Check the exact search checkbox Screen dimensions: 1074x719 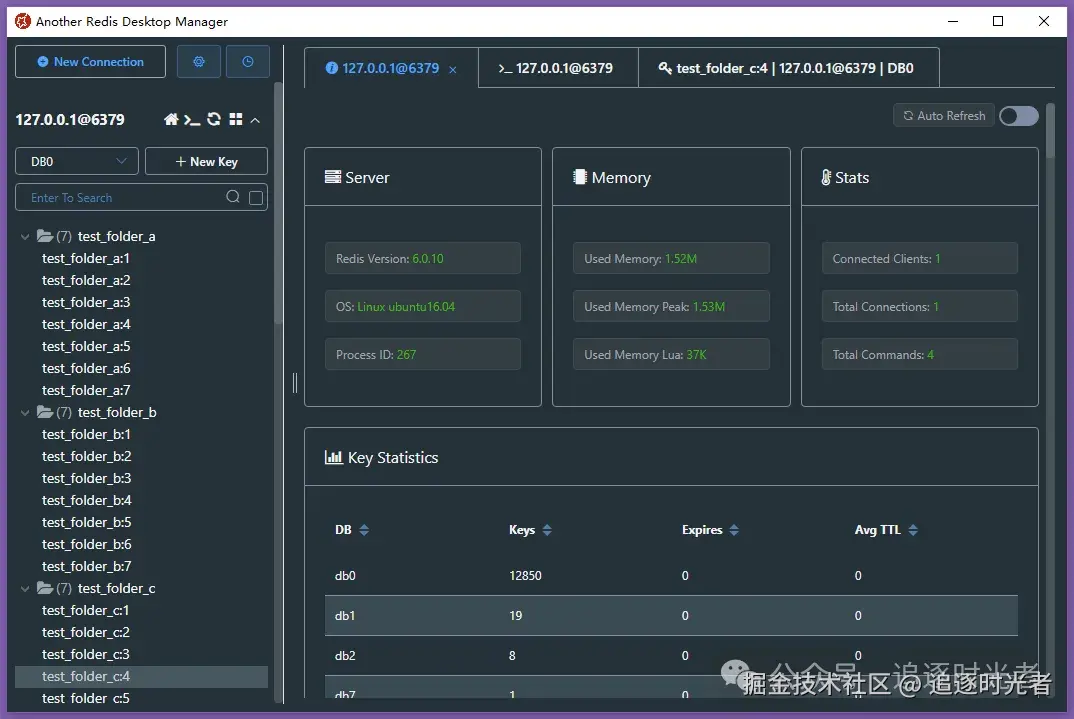255,198
